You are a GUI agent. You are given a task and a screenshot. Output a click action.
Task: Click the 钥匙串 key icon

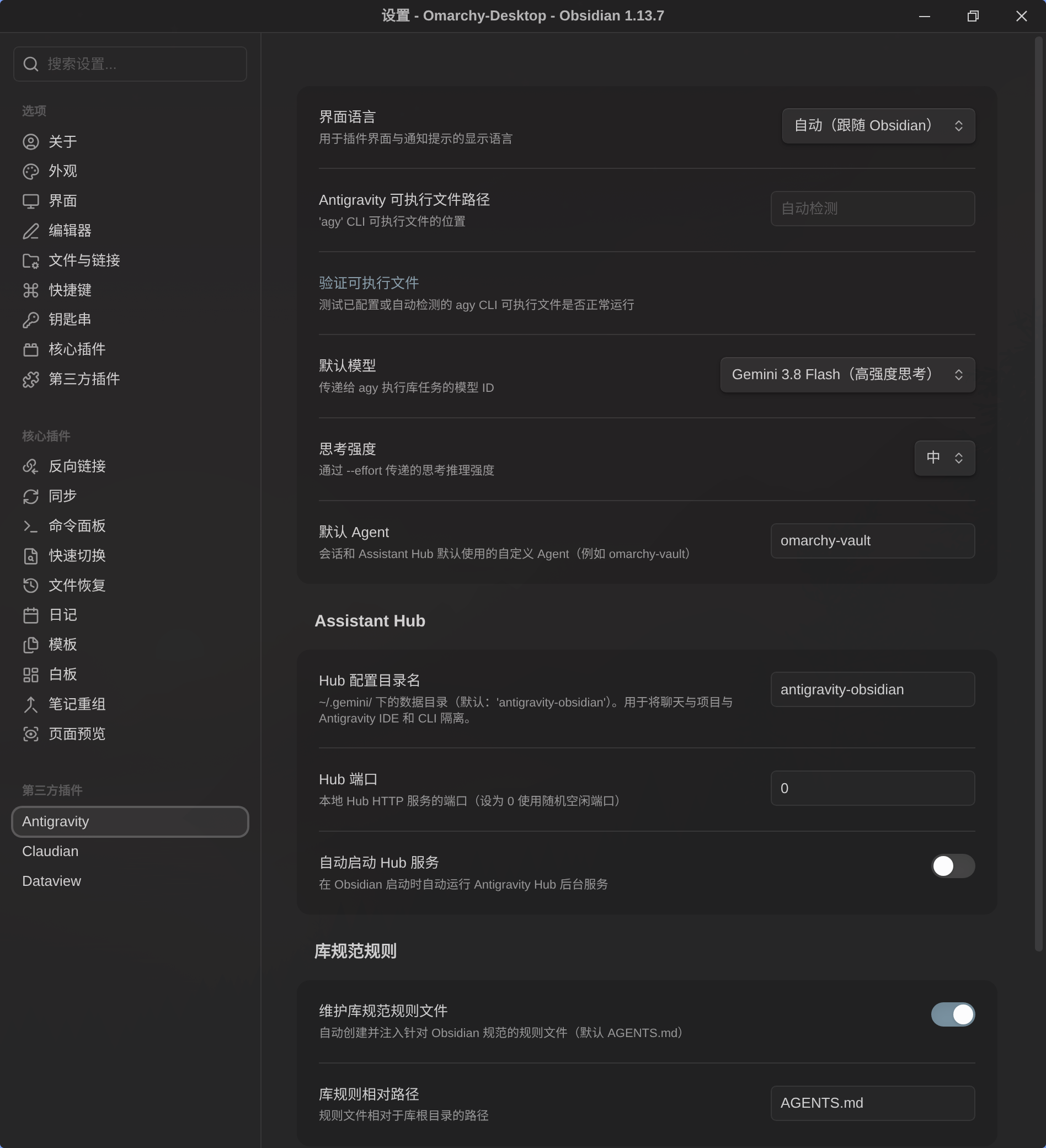(31, 320)
